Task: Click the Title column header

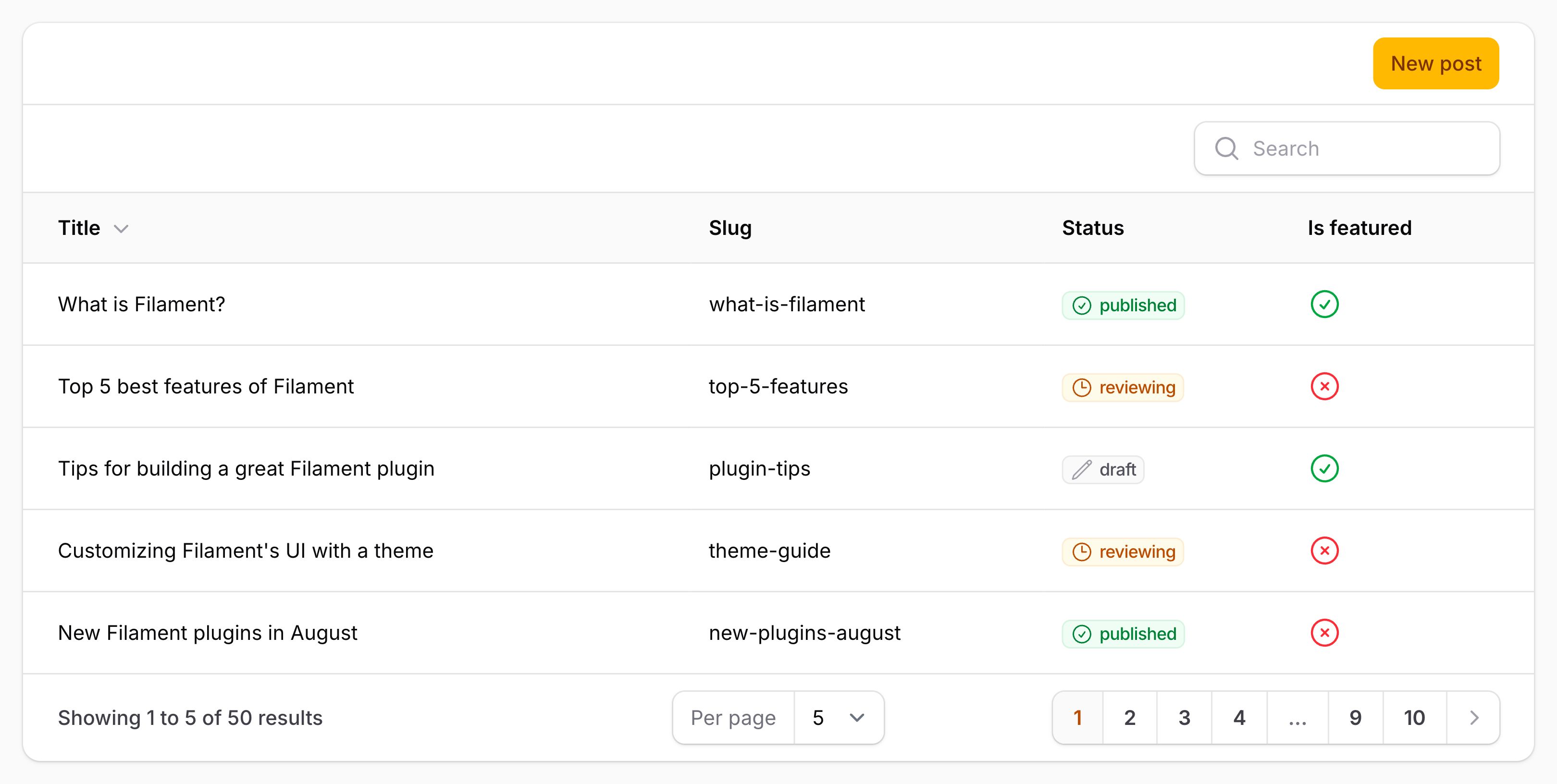Action: pyautogui.click(x=79, y=228)
